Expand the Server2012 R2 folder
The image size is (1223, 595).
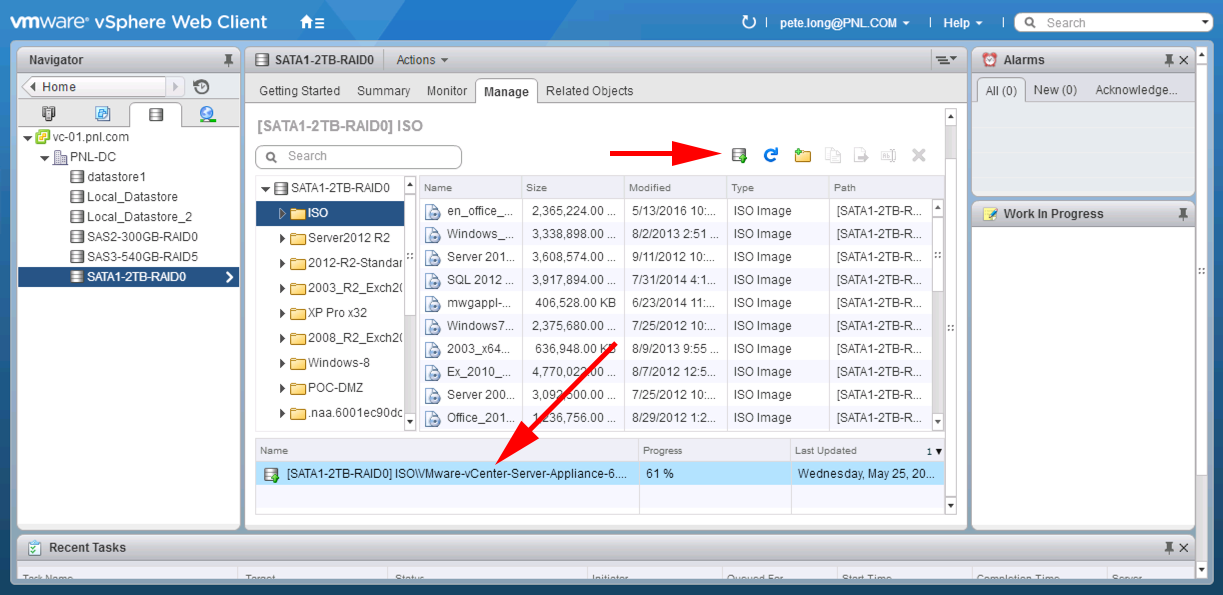[283, 238]
